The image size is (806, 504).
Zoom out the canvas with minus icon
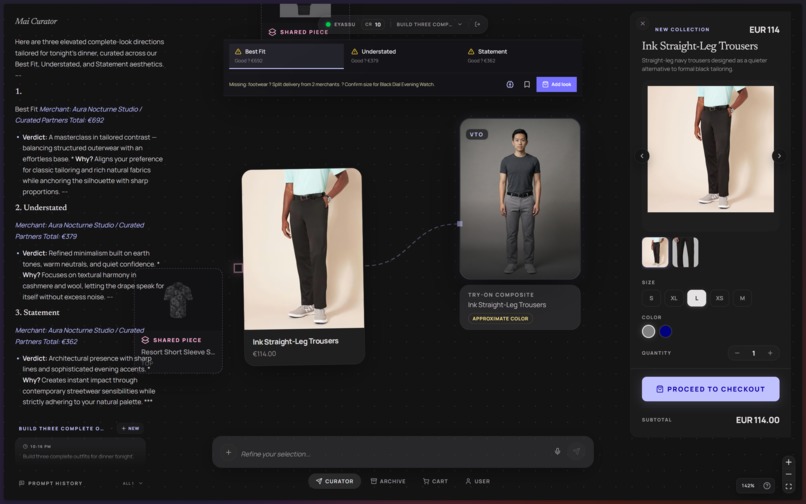(789, 474)
